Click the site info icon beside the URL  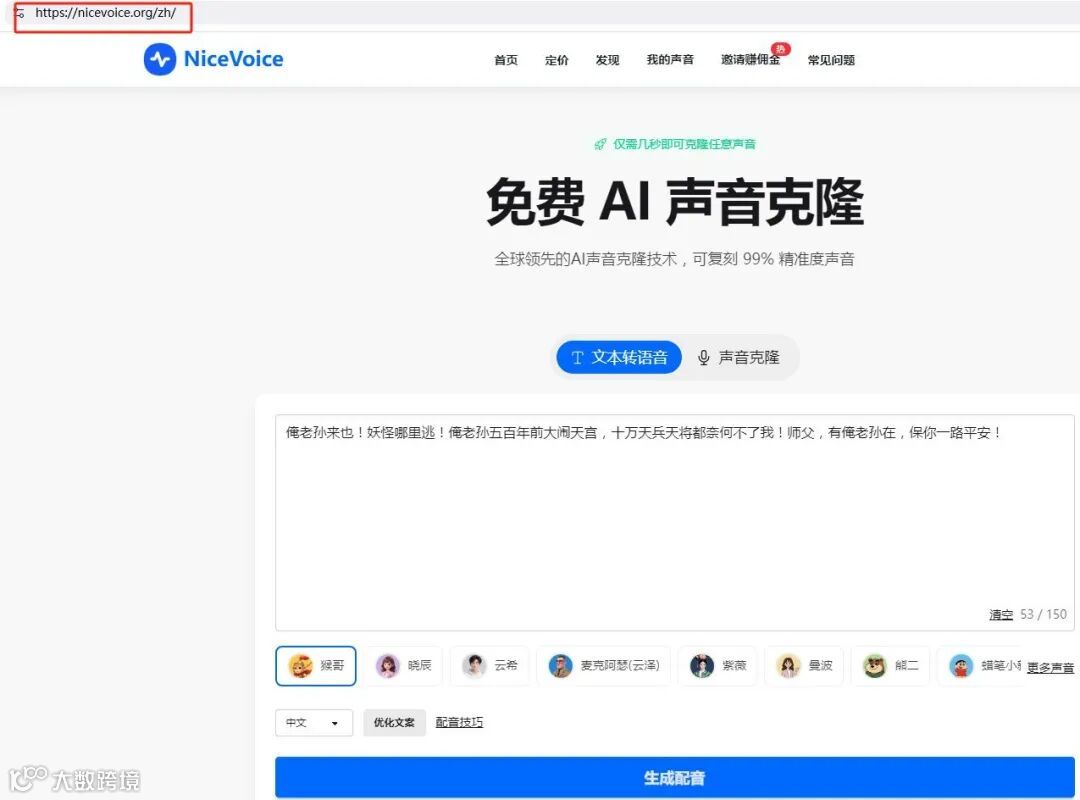tap(20, 13)
